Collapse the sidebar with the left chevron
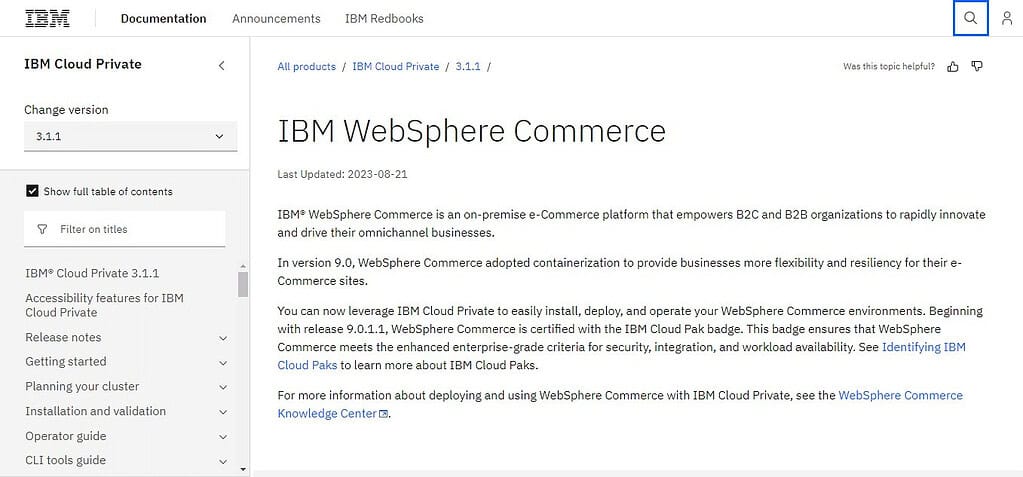Viewport: 1023px width, 477px height. (x=222, y=65)
